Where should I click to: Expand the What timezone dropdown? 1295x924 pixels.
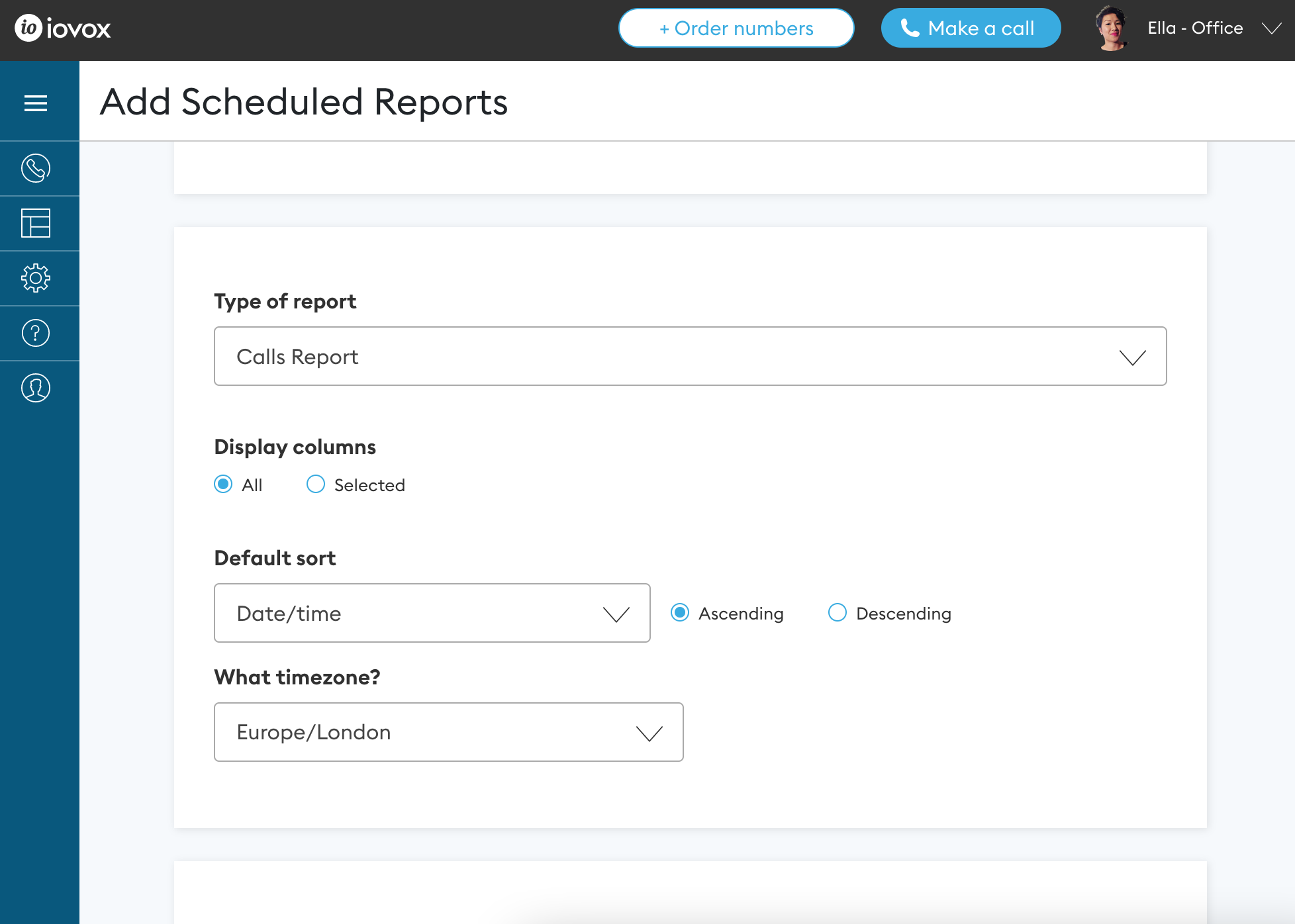click(x=449, y=732)
